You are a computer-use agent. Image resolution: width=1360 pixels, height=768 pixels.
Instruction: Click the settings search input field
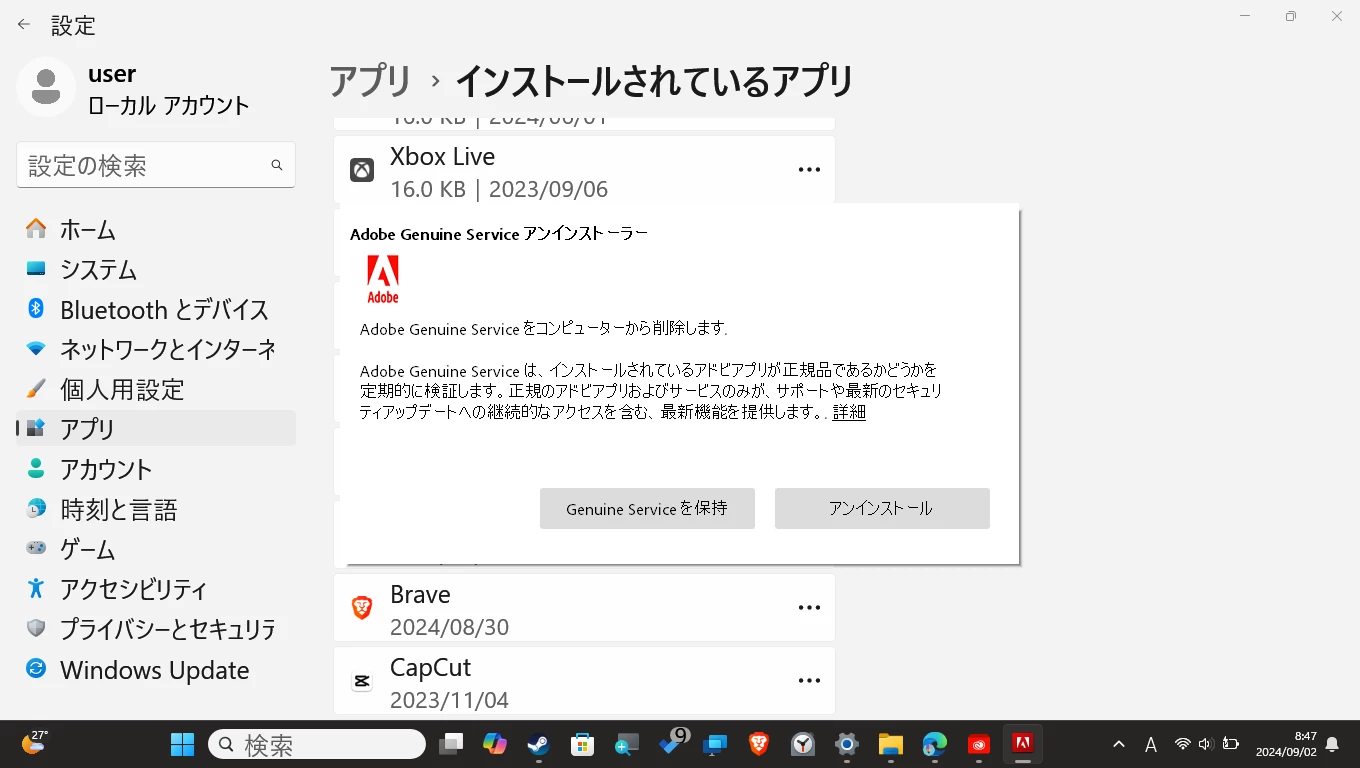pyautogui.click(x=156, y=165)
